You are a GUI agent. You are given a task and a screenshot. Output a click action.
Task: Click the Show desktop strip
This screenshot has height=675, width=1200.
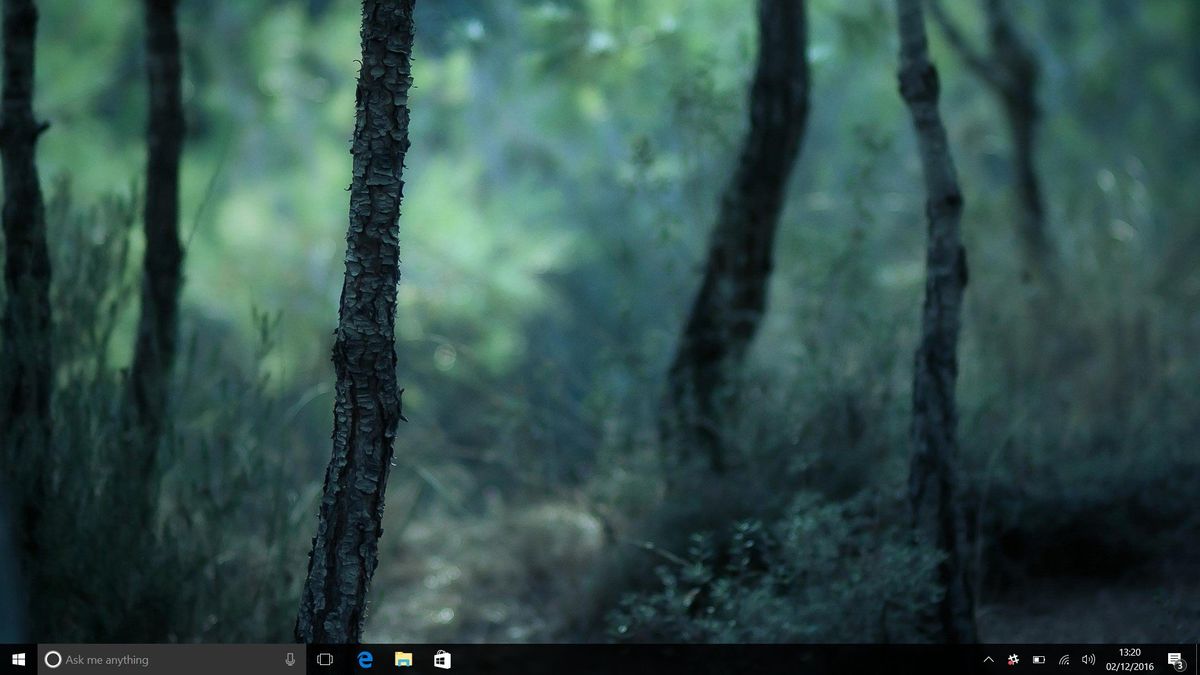[1198, 659]
